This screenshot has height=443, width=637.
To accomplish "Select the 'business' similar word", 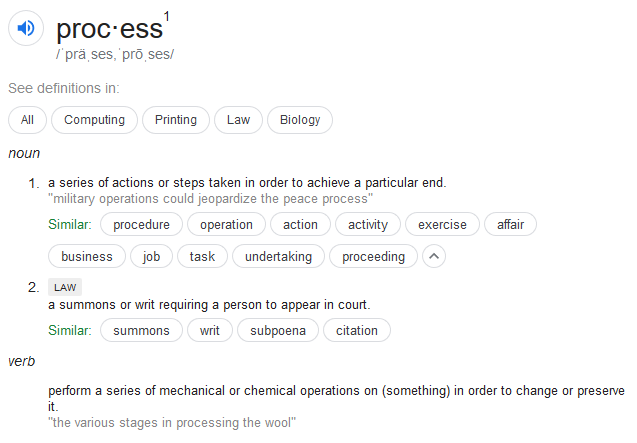I will point(86,257).
